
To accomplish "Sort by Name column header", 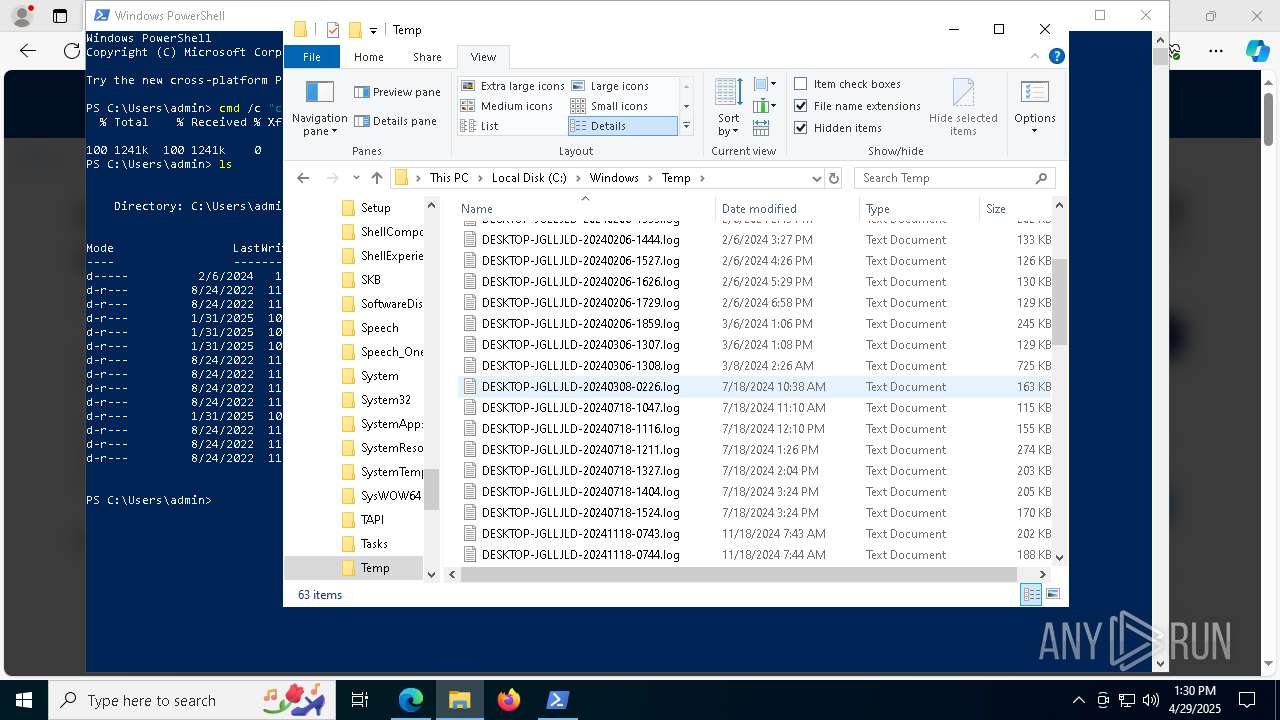I will (586, 208).
